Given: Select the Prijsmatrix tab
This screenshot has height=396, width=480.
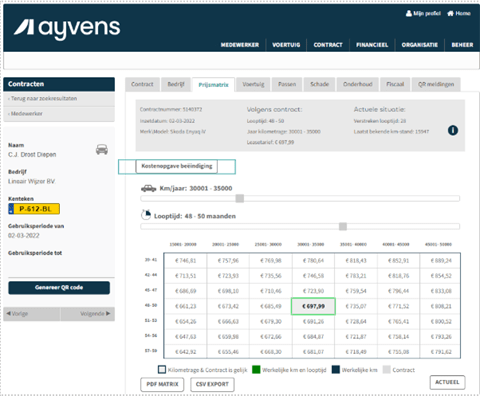Looking at the screenshot, I should (x=214, y=85).
